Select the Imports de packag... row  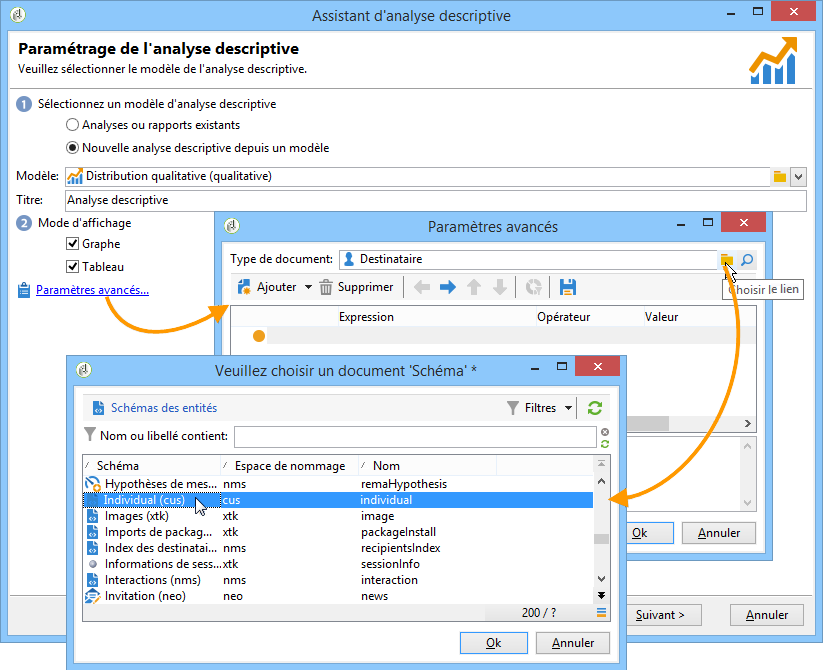tap(338, 532)
